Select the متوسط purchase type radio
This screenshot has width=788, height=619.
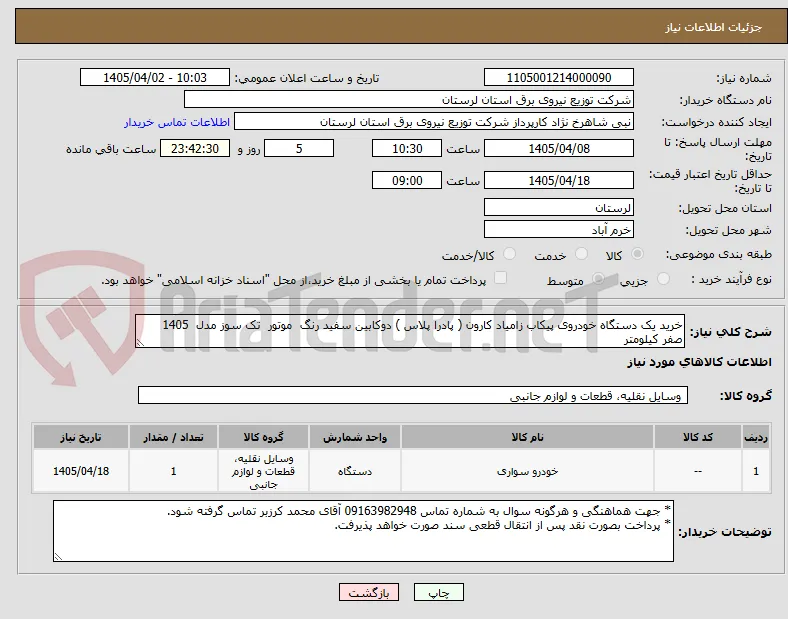pos(598,278)
